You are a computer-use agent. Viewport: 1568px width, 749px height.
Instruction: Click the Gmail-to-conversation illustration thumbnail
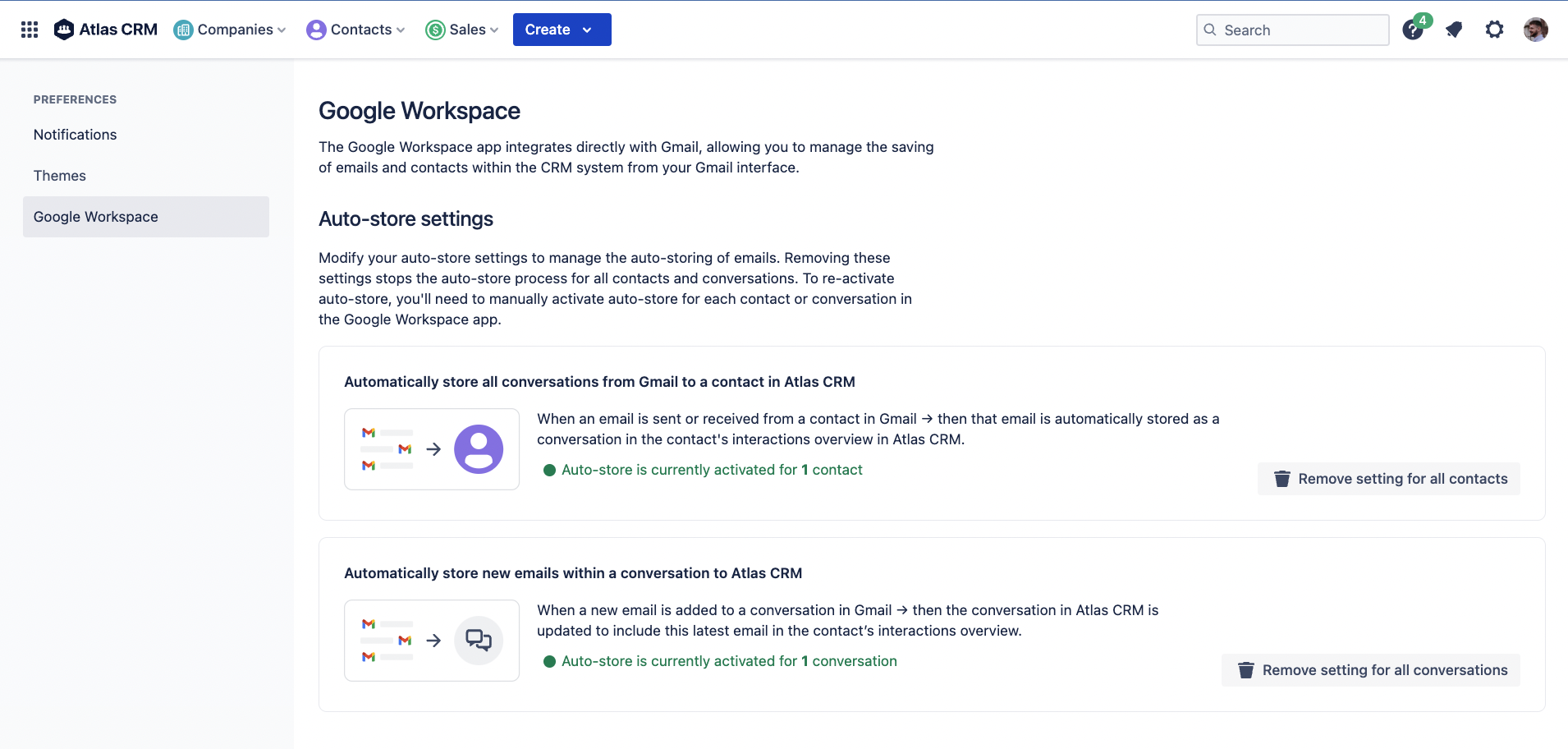tap(432, 641)
